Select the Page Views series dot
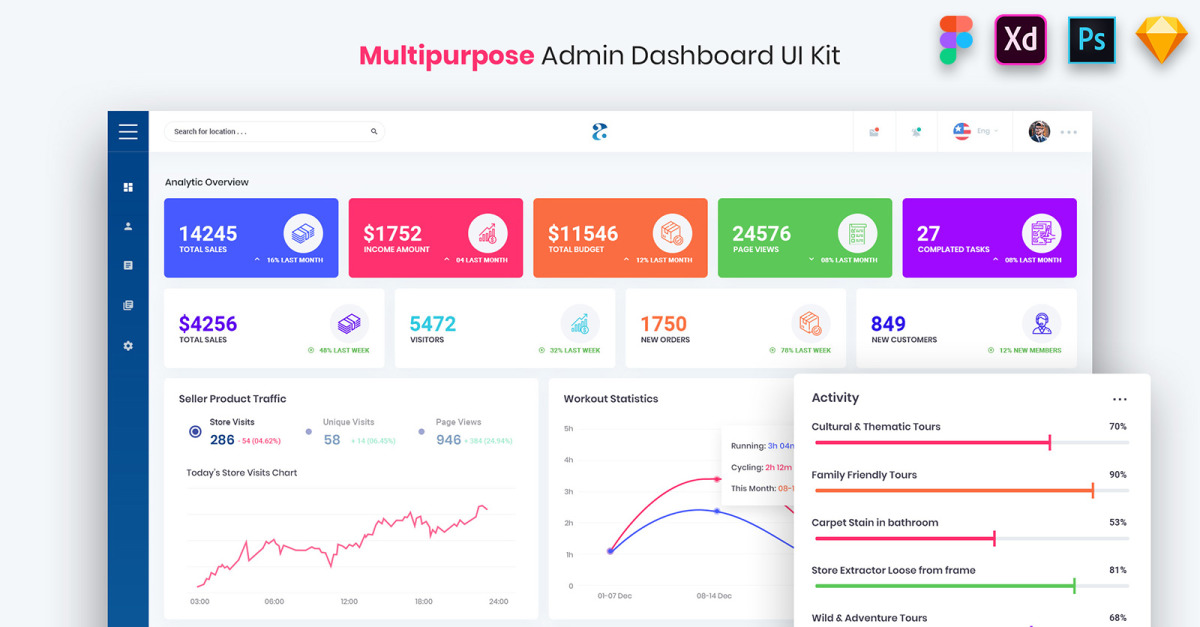Screen dimensions: 1200x627 pos(421,432)
